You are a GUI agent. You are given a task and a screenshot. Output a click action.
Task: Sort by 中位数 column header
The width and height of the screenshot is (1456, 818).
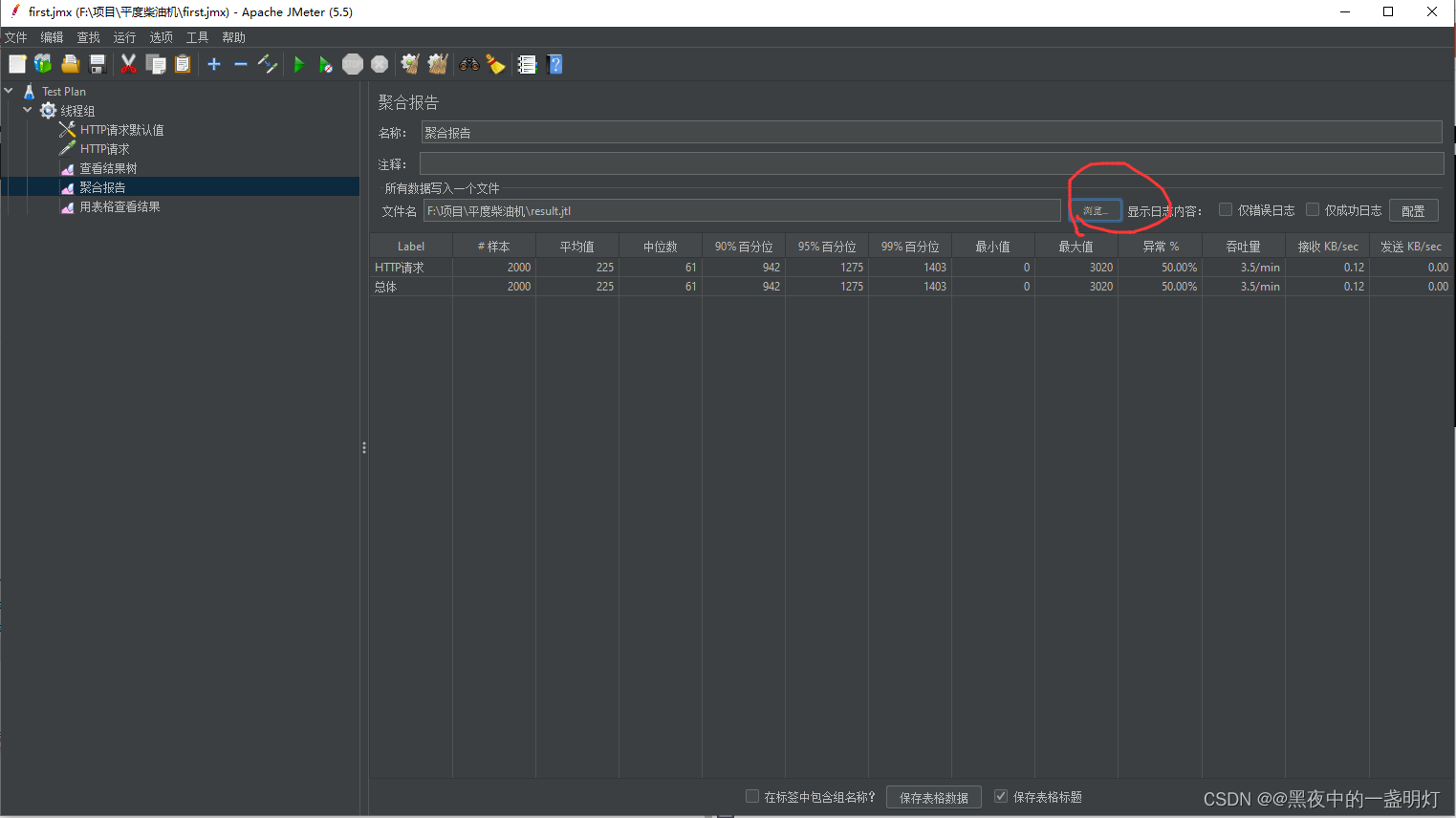click(x=661, y=247)
